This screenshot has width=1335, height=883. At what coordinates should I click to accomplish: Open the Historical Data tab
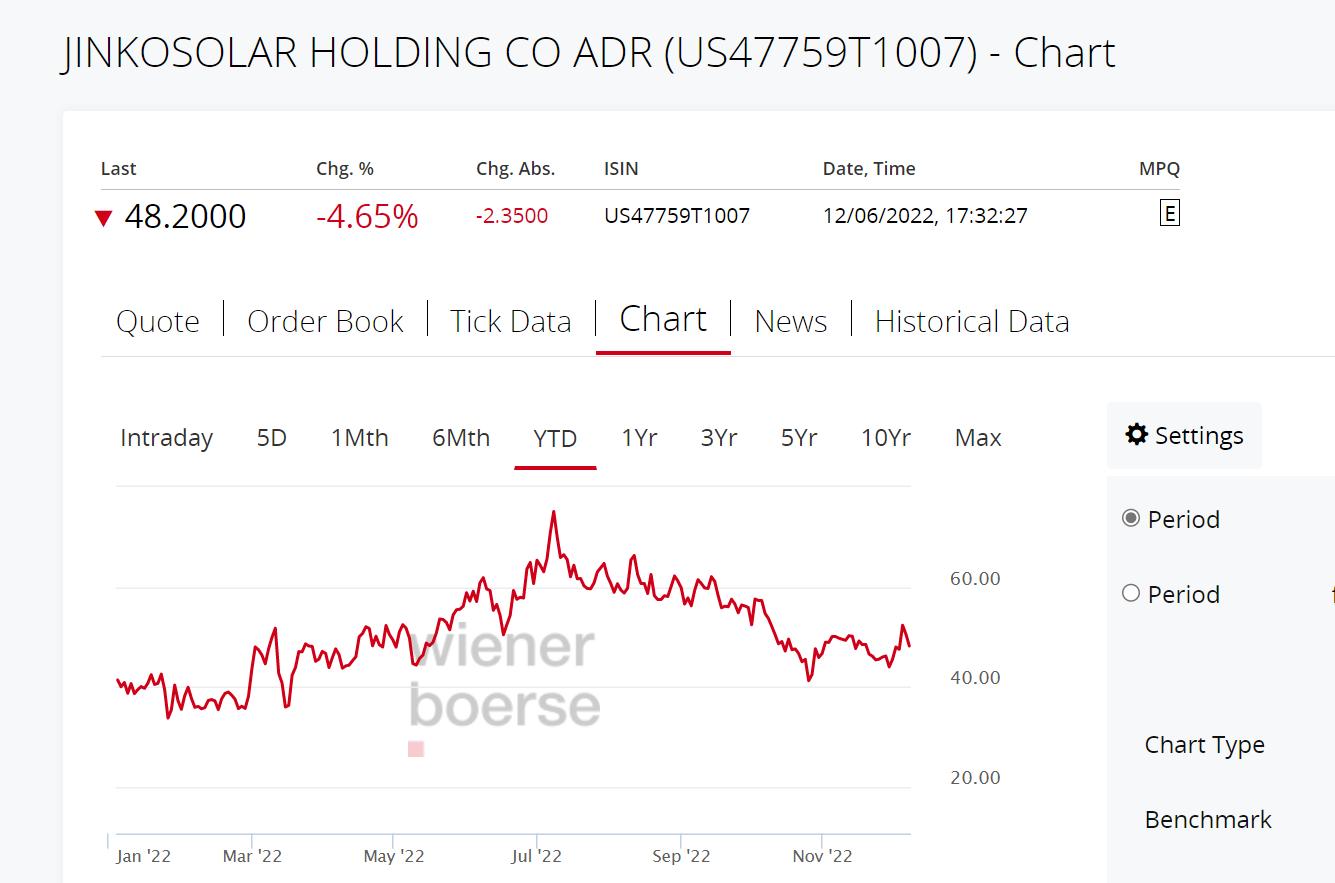pos(971,321)
